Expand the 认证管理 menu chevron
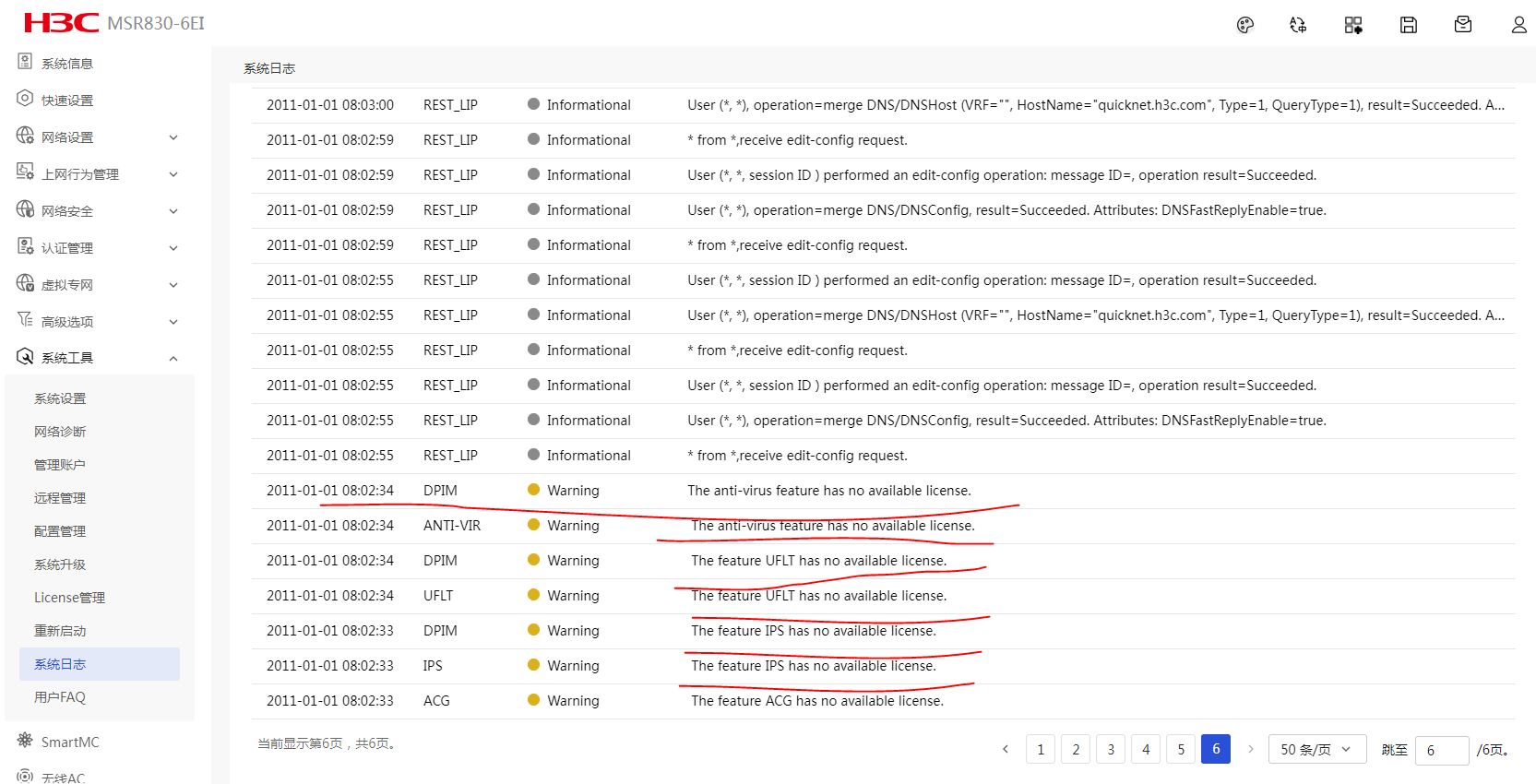The height and width of the screenshot is (784, 1536). point(173,248)
